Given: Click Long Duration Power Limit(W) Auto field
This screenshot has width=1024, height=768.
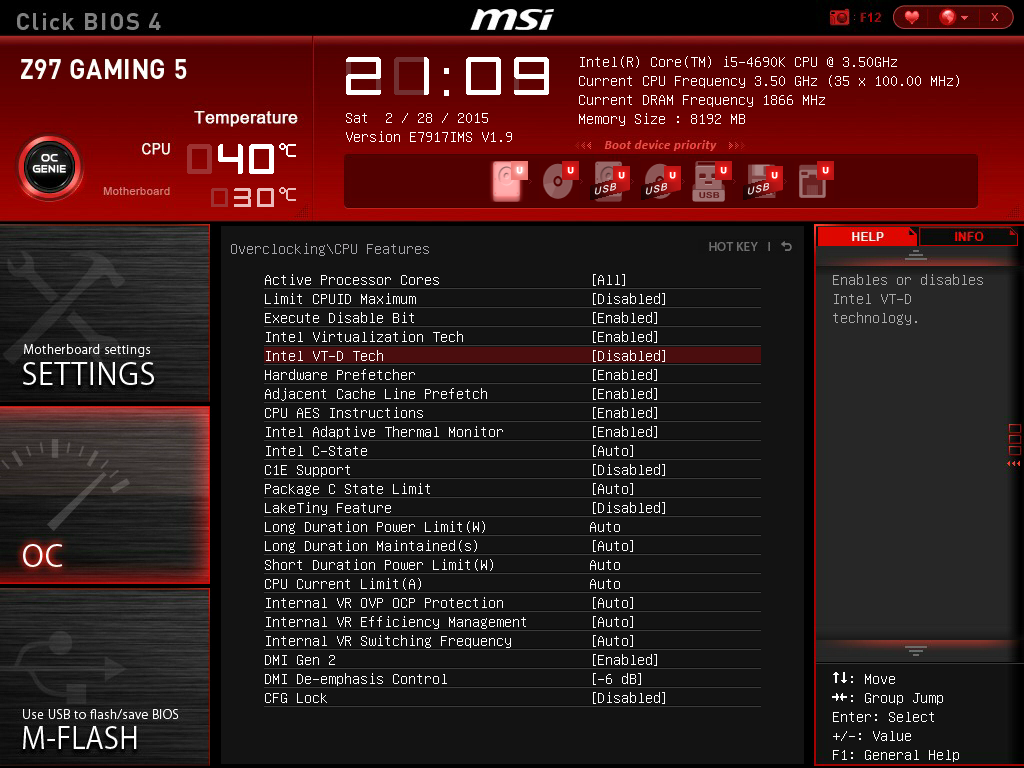Looking at the screenshot, I should pyautogui.click(x=605, y=527).
